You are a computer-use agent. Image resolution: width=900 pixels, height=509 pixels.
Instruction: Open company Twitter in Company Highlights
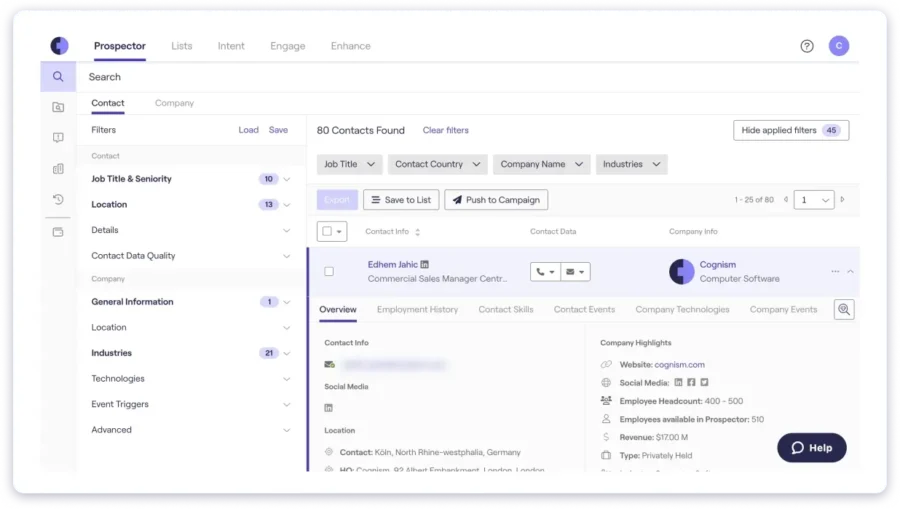(x=704, y=382)
